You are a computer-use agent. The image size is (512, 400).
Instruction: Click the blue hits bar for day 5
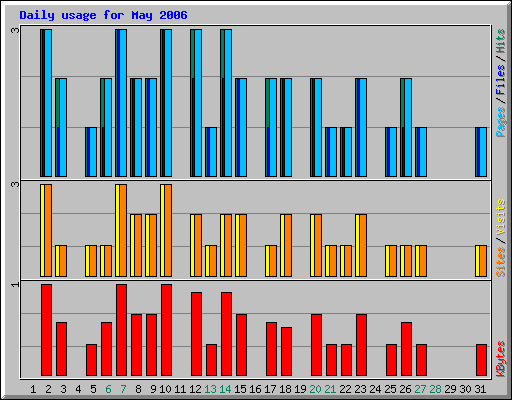pyautogui.click(x=93, y=152)
